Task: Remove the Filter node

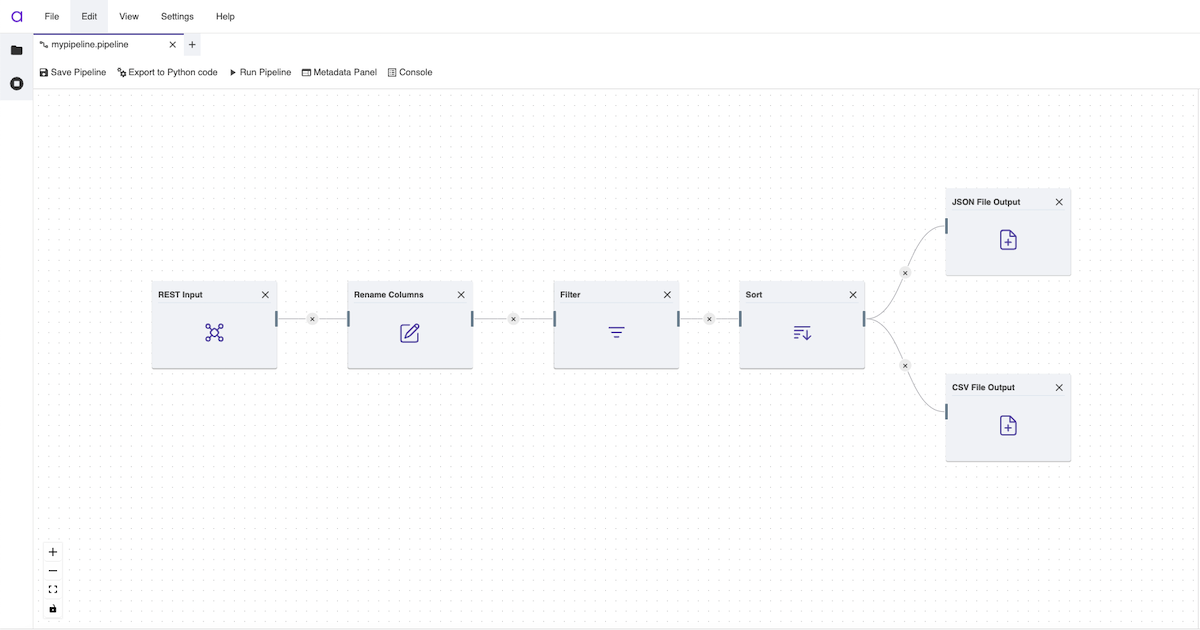Action: 667,295
